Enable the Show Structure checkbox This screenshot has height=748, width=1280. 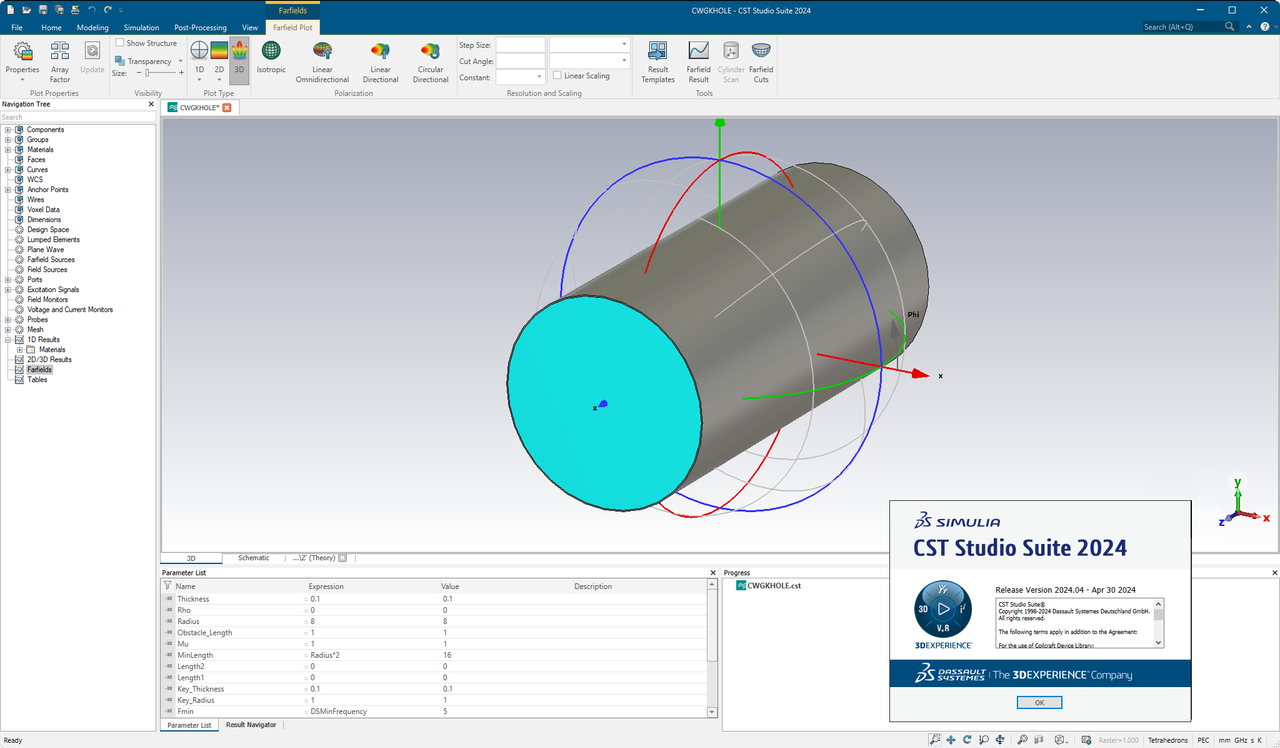point(117,43)
